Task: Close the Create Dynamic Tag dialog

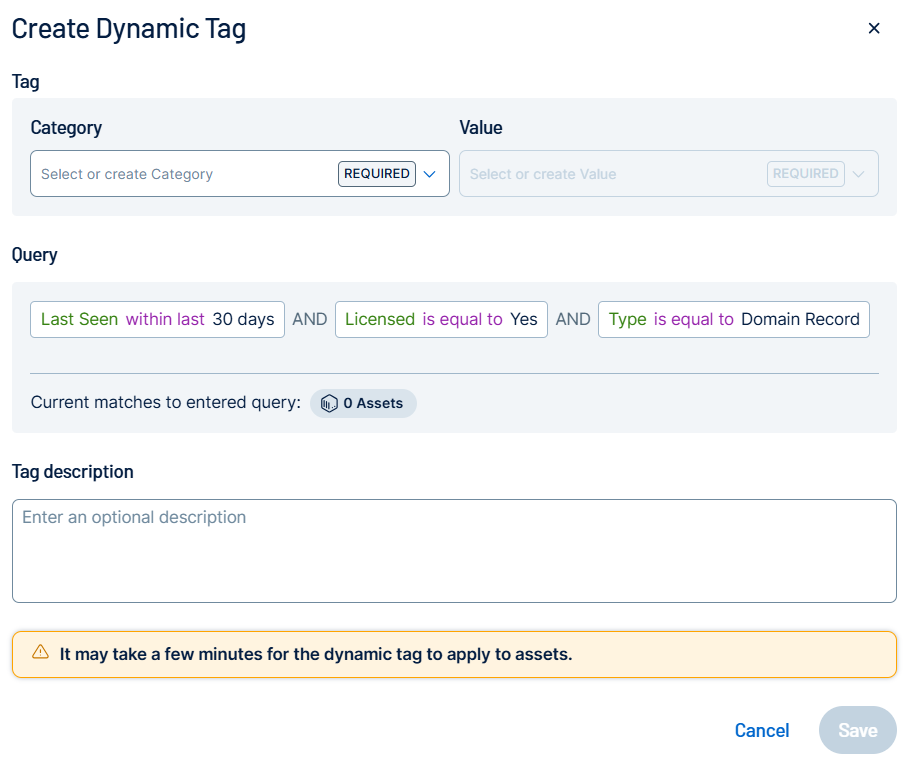Action: 873,28
